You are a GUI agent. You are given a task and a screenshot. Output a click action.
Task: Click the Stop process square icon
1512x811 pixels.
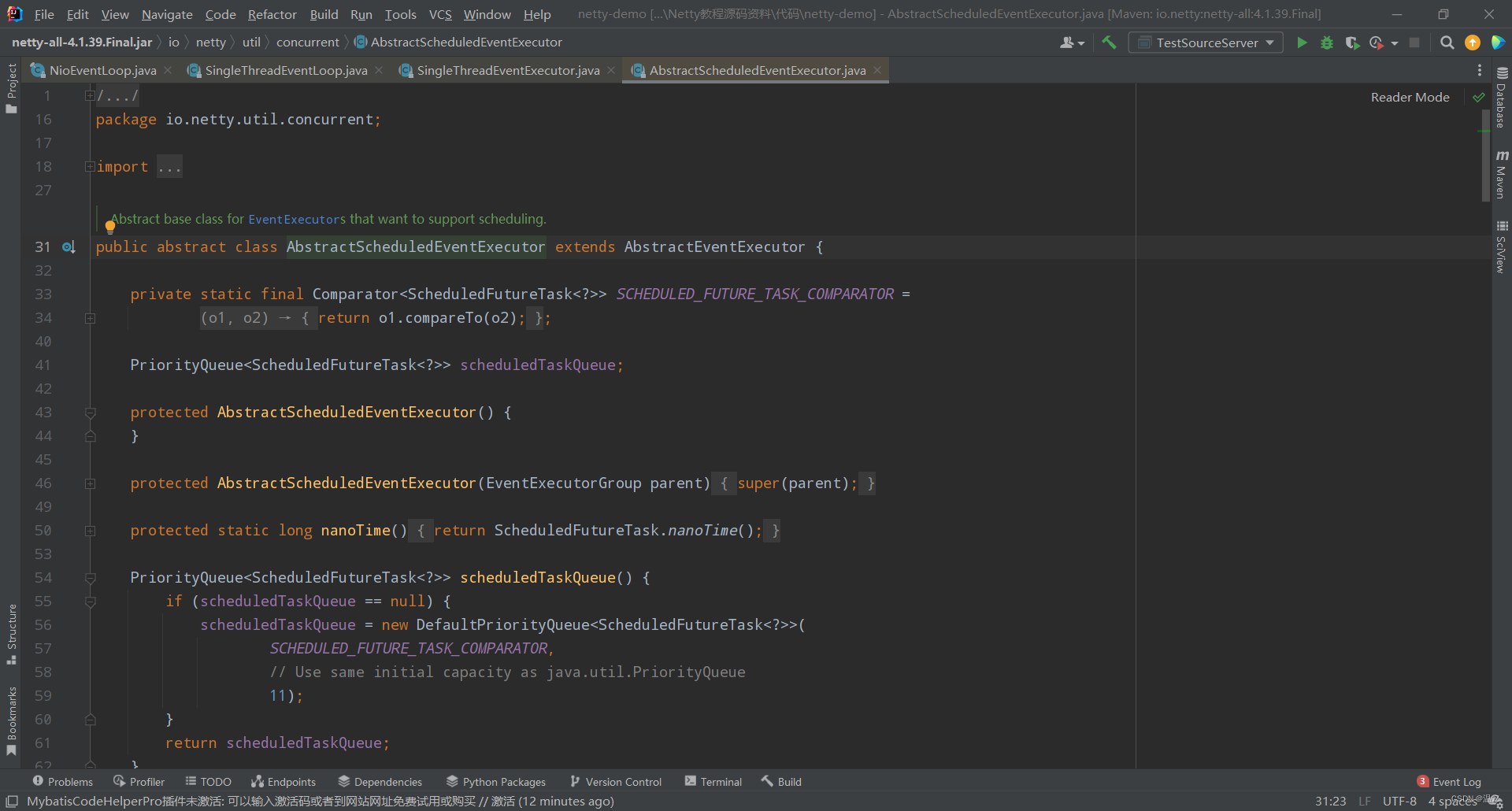[x=1414, y=43]
